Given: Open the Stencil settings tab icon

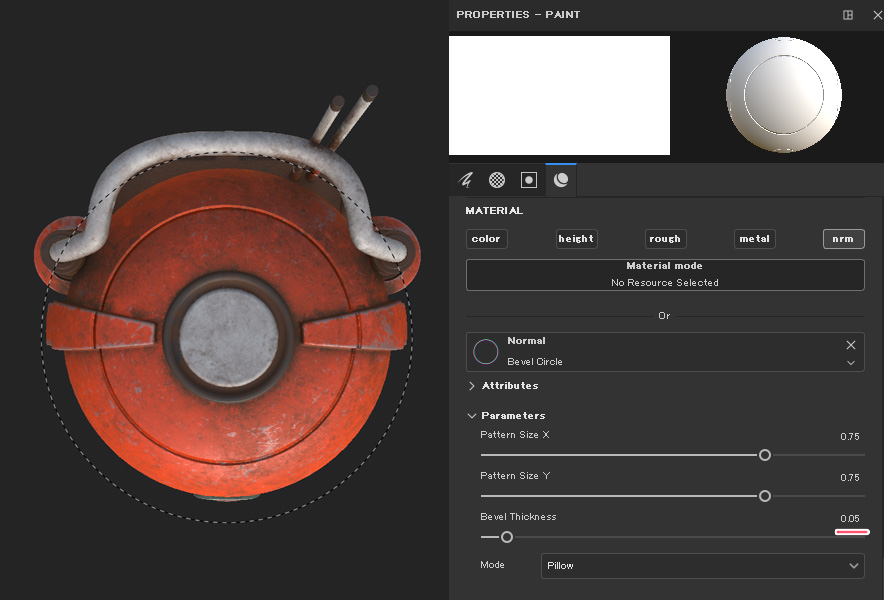Looking at the screenshot, I should (529, 180).
